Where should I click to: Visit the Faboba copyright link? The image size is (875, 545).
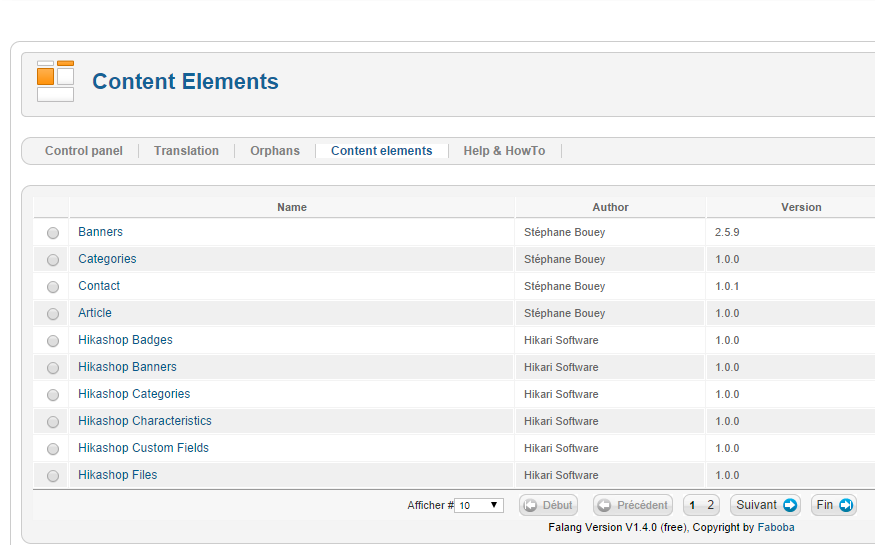(776, 527)
